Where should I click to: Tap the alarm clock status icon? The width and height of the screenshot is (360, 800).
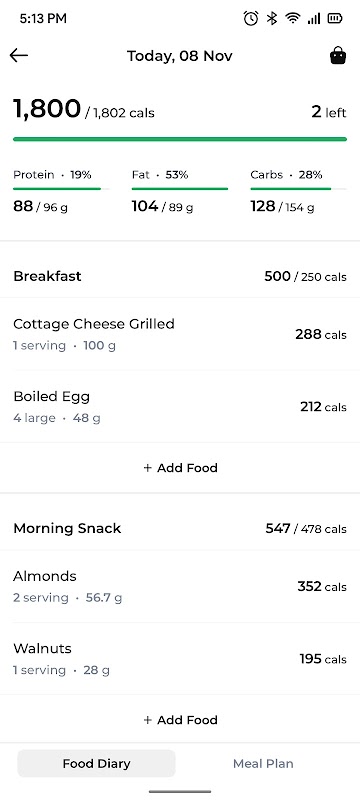250,19
